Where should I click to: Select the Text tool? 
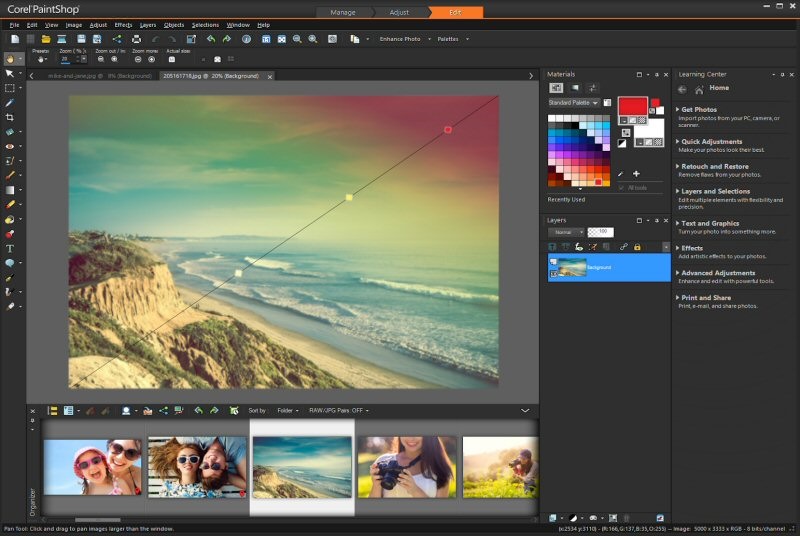(x=10, y=248)
